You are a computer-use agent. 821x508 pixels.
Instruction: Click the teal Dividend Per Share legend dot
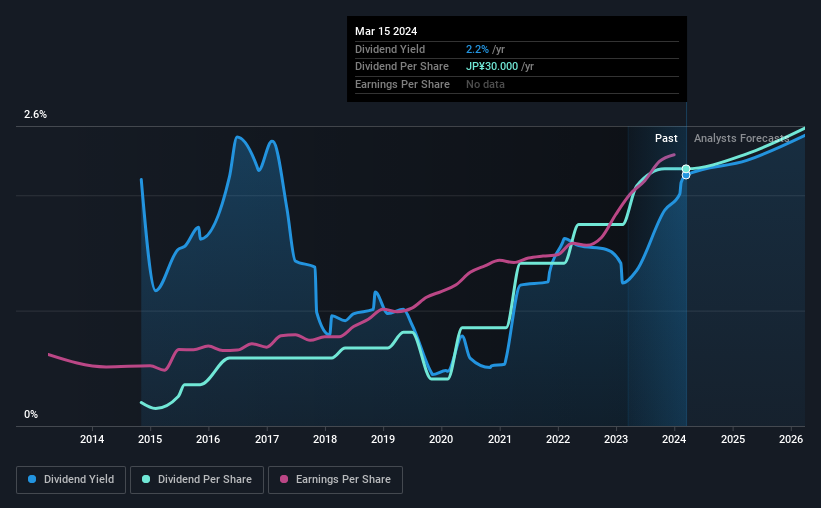point(146,479)
